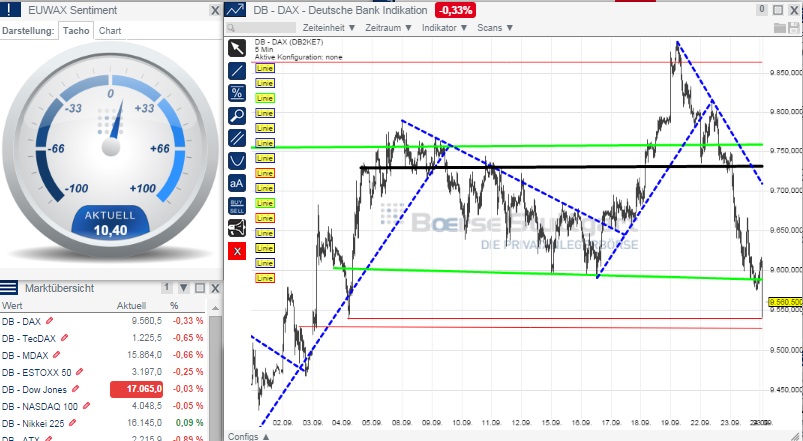This screenshot has width=803, height=441.
Task: Click the Wert column header
Action: [12, 305]
